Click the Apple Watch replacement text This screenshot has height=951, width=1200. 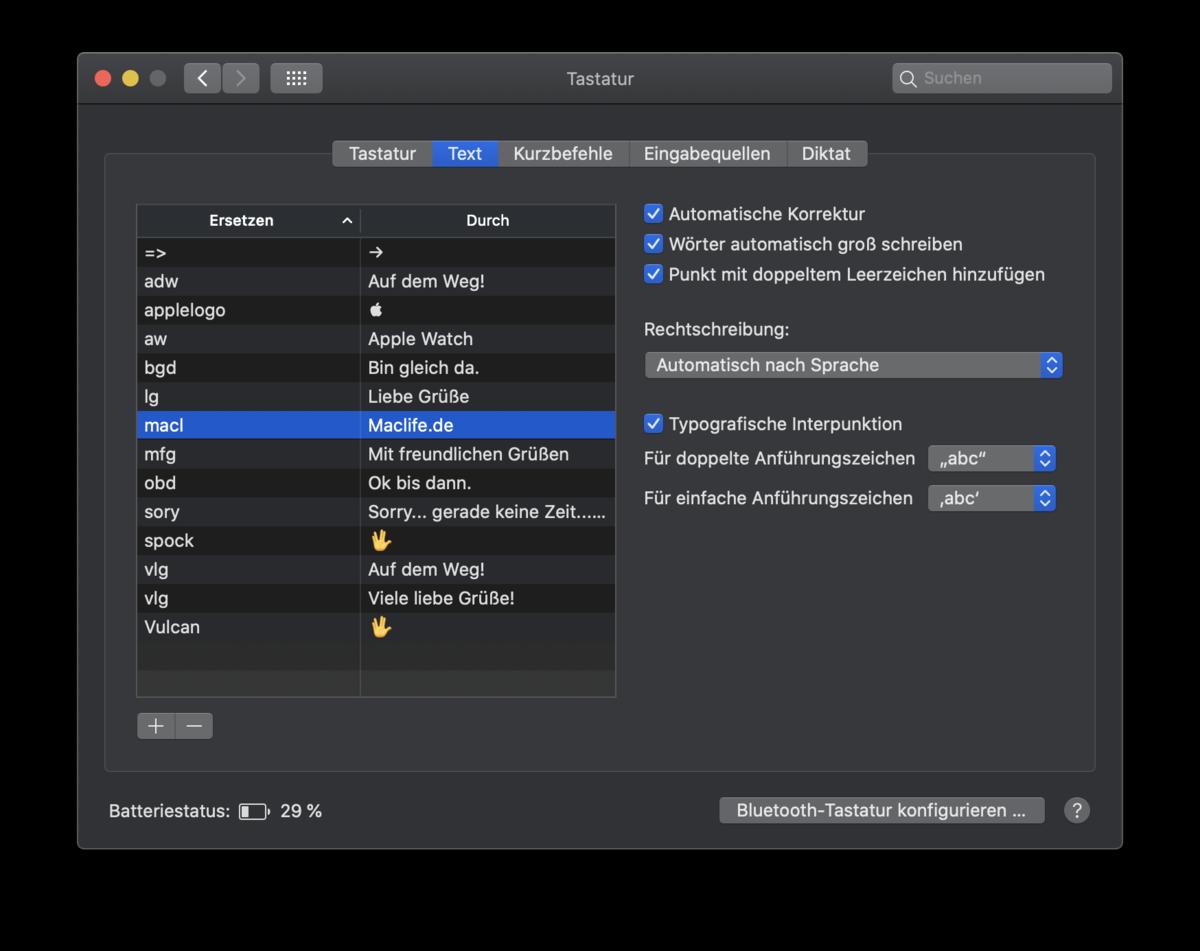[421, 339]
